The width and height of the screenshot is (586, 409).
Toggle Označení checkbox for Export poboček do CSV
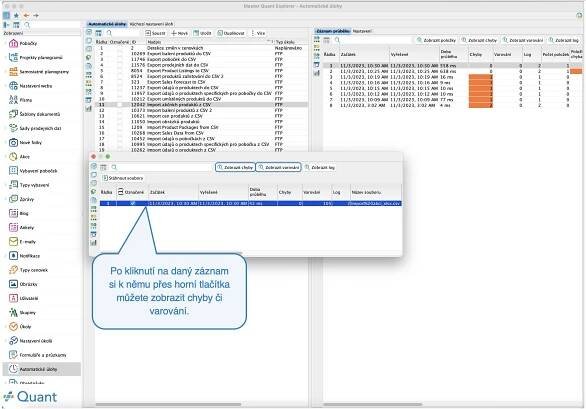point(120,59)
